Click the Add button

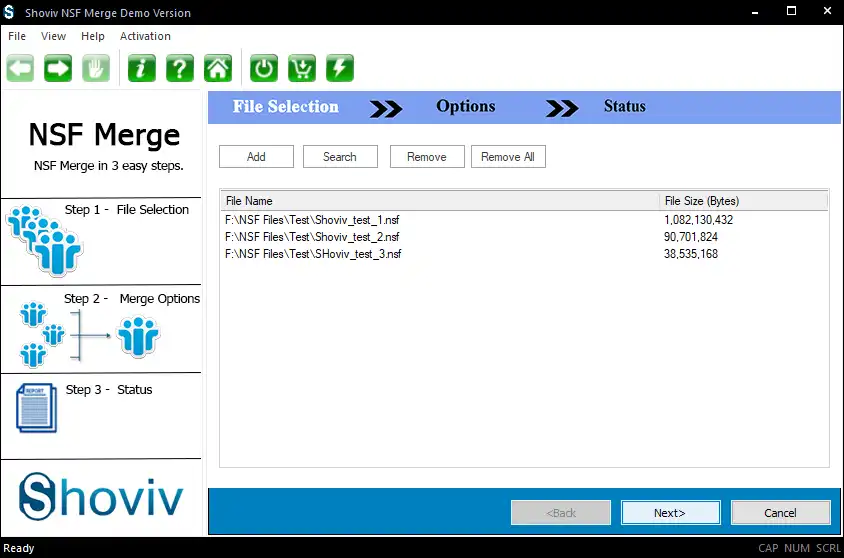[x=256, y=157]
